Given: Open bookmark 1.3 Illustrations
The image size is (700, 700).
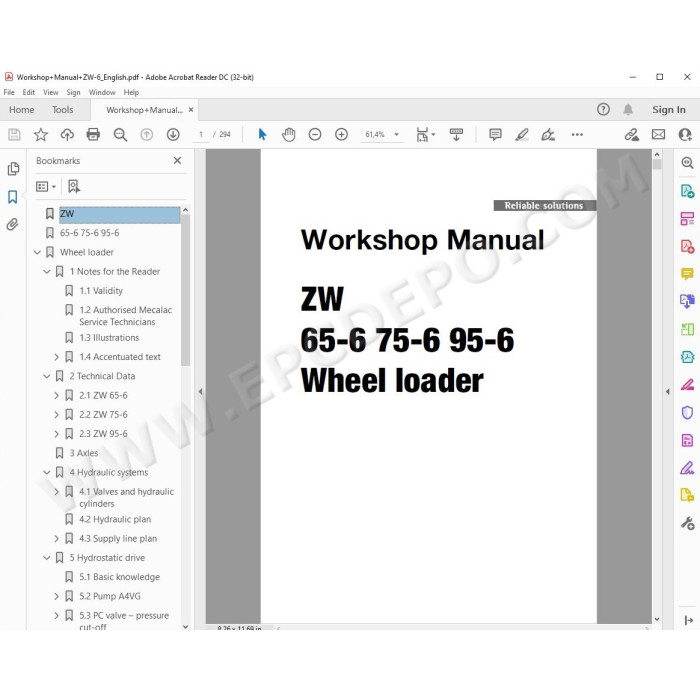Looking at the screenshot, I should click(109, 338).
